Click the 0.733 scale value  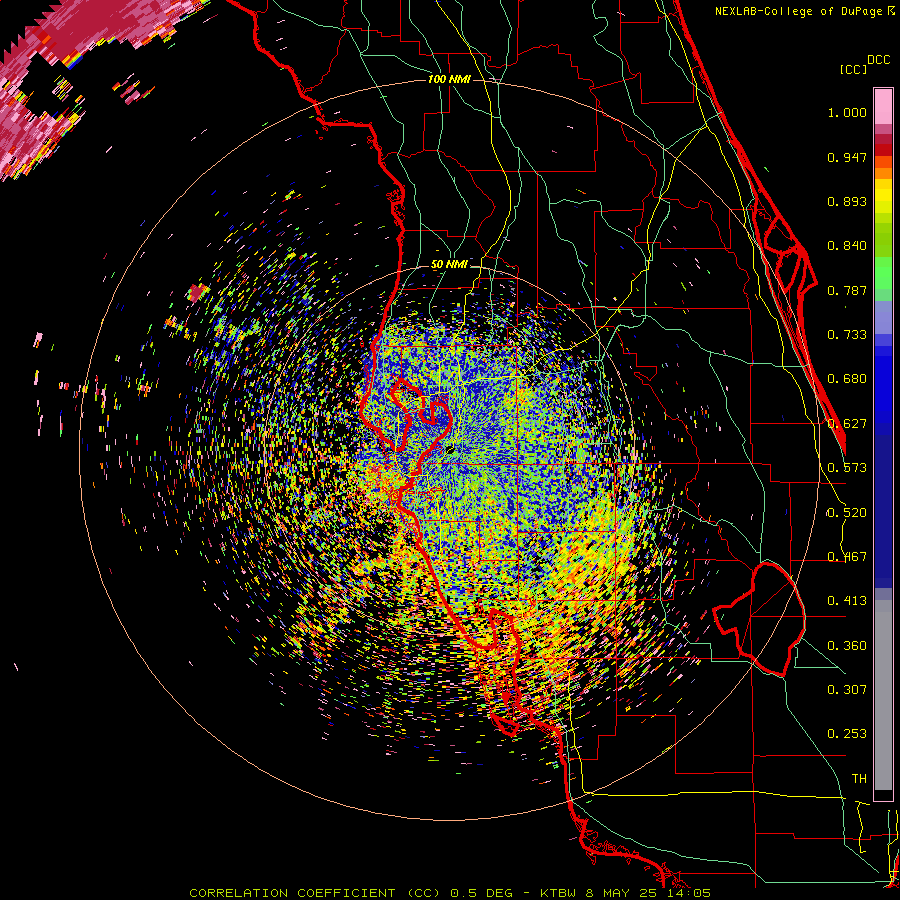[847, 335]
